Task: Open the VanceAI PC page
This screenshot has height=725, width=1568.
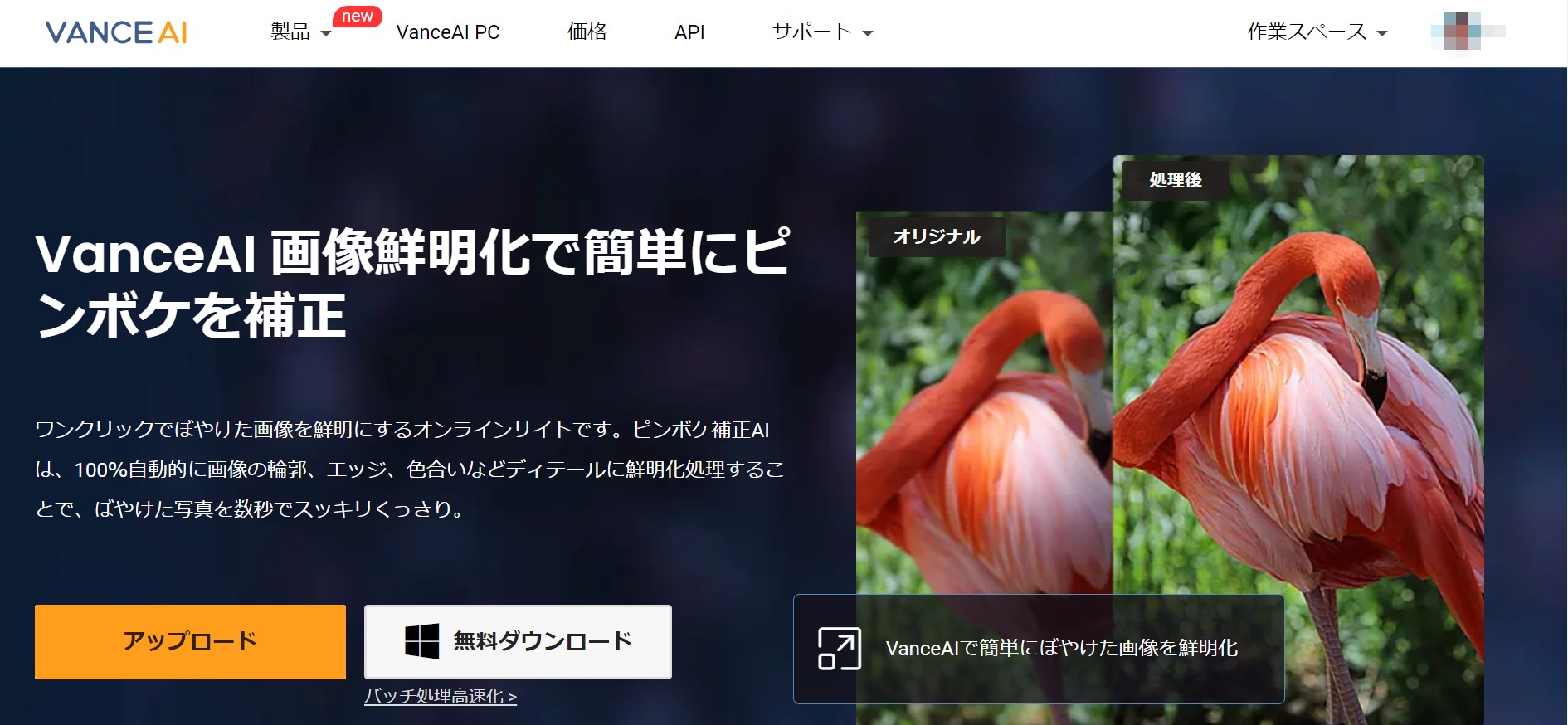Action: [x=448, y=32]
